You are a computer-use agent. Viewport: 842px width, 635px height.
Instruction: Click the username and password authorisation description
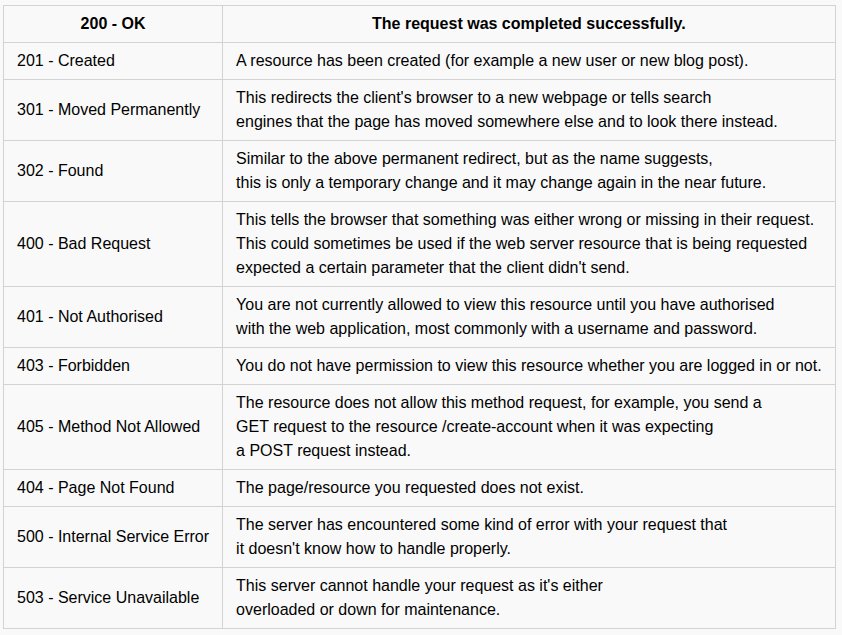pos(504,317)
